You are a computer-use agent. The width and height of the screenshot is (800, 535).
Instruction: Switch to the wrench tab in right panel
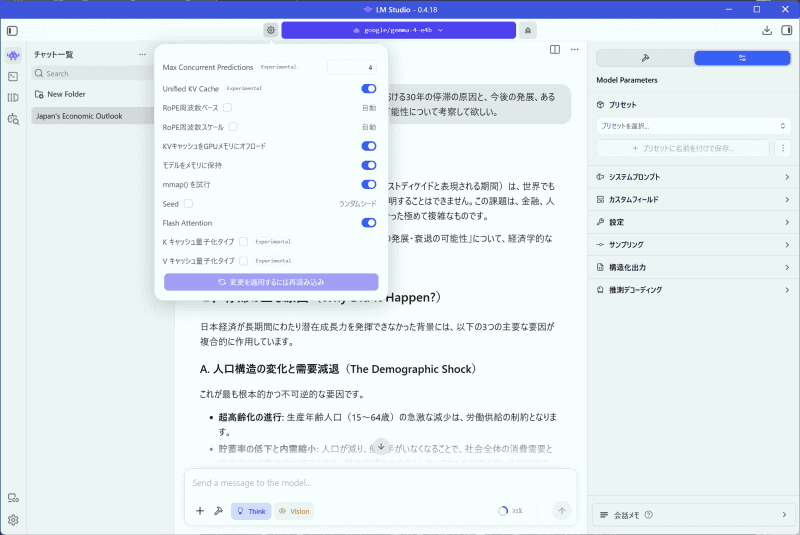[x=645, y=58]
